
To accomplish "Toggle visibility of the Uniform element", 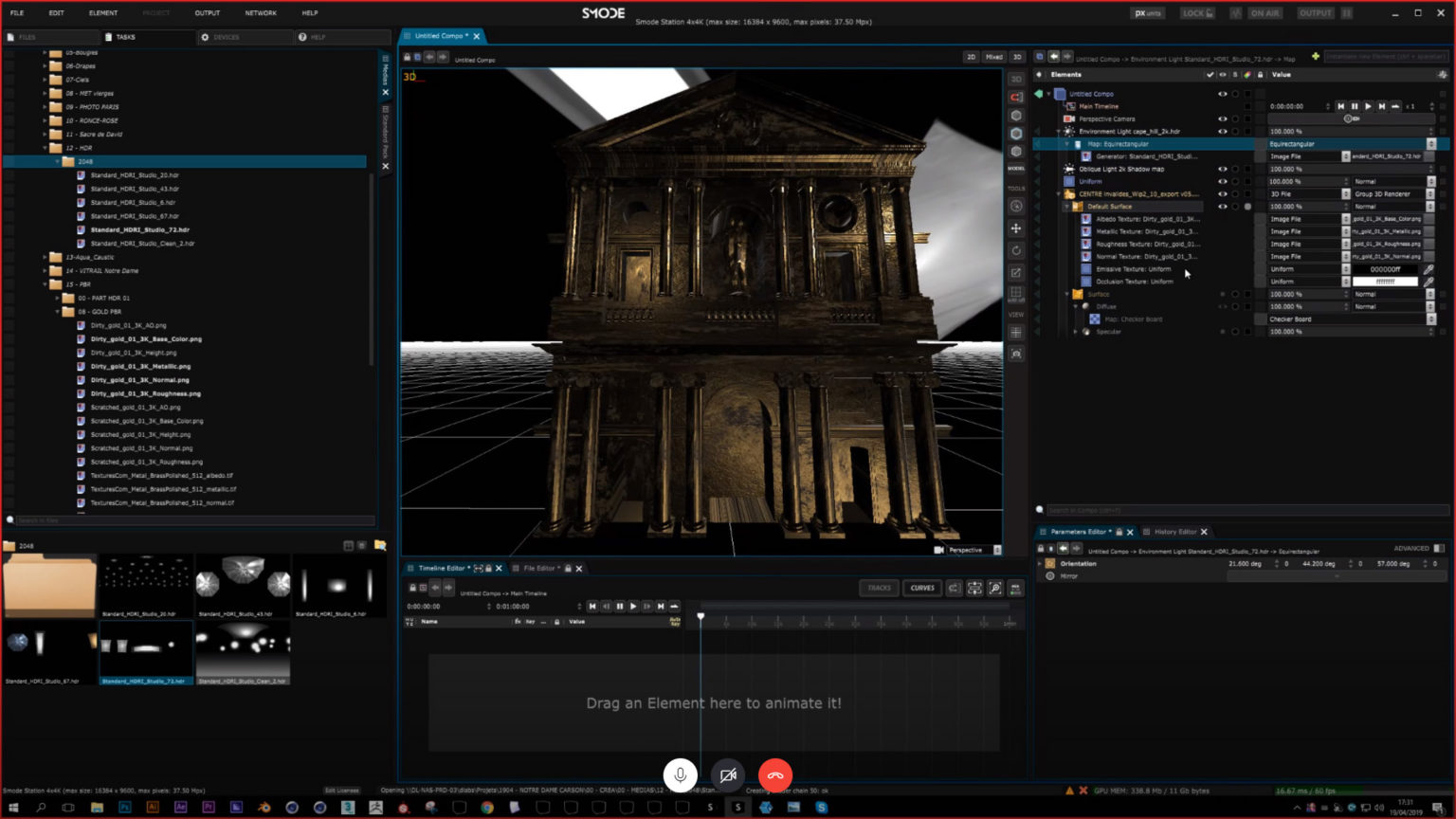I will point(1222,181).
